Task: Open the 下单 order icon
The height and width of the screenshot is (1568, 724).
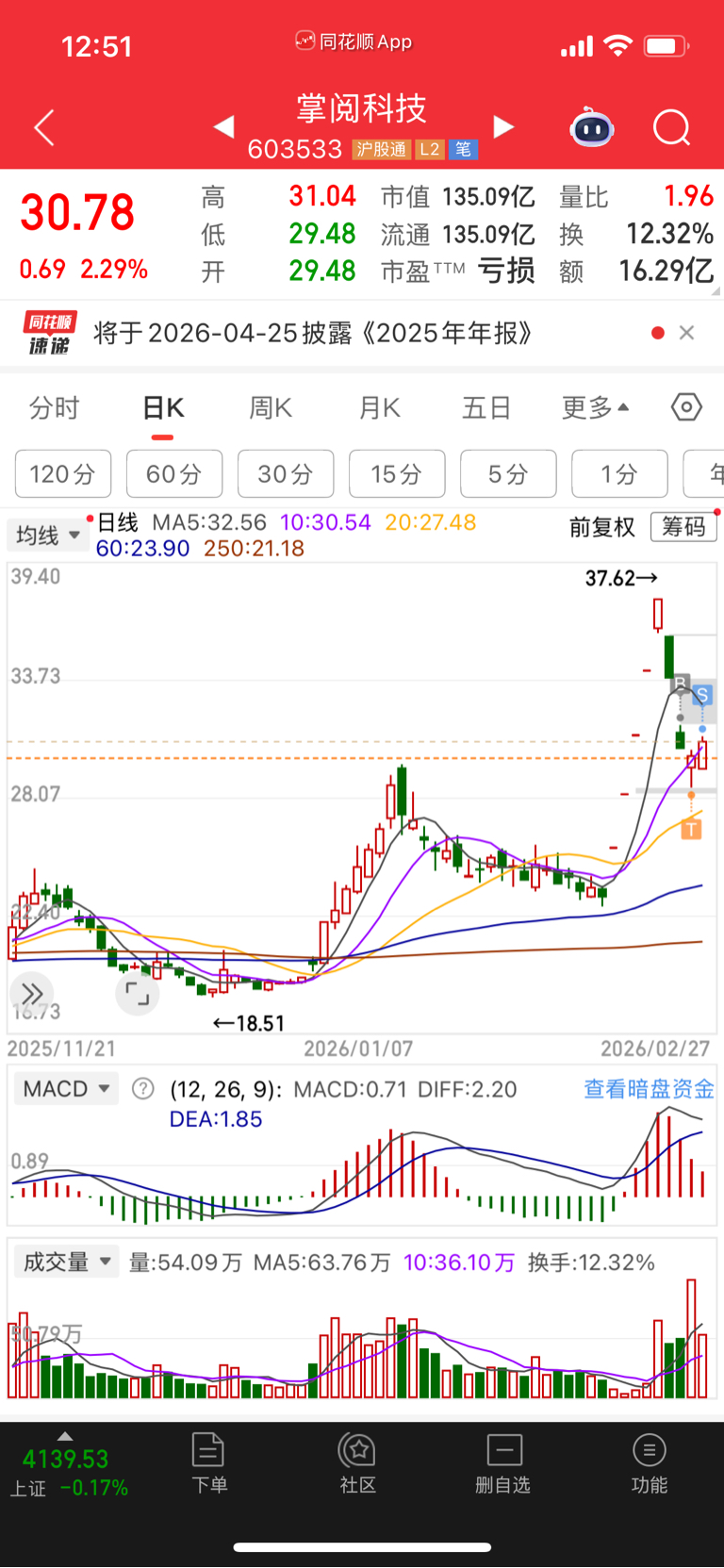Action: coord(208,1462)
